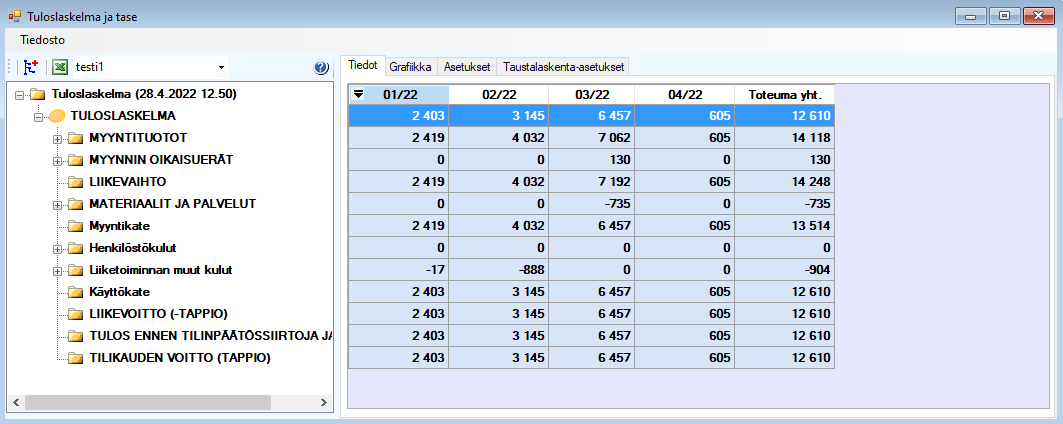
Task: Click the root Tuloslaskelma folder icon
Action: click(x=38, y=94)
